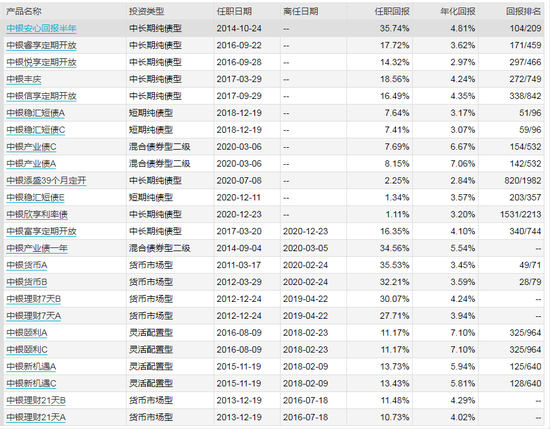This screenshot has width=550, height=429.
Task: Select the 10.73% return value
Action: click(395, 417)
